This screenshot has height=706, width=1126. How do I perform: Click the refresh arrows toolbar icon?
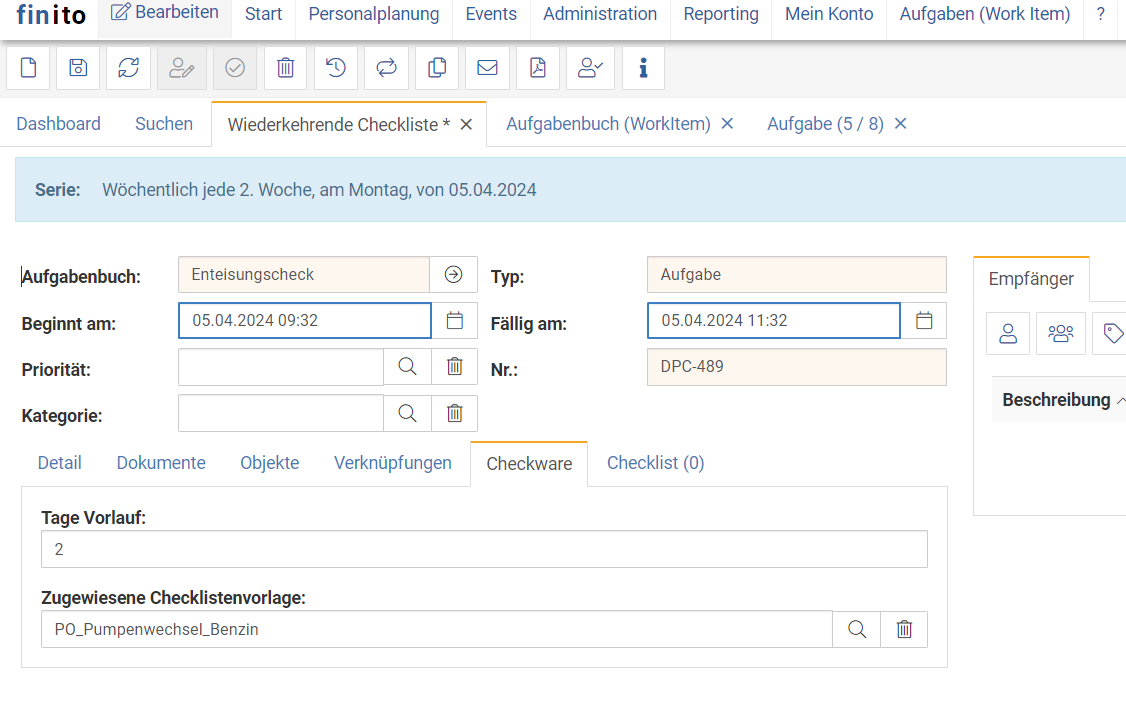[x=128, y=68]
